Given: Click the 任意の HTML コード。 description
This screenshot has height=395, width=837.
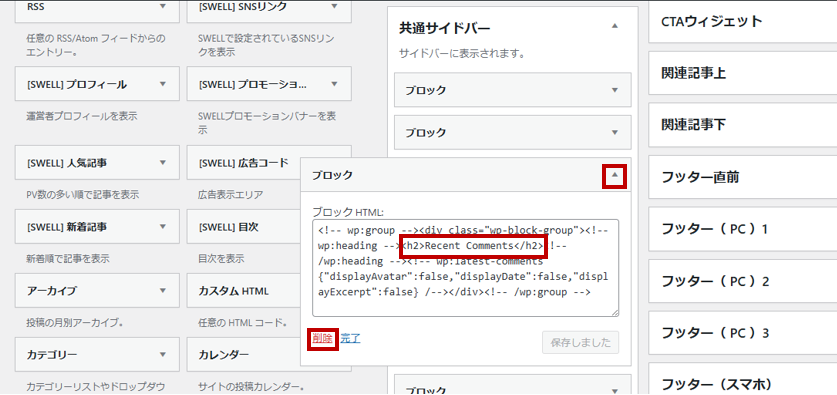Looking at the screenshot, I should 242,323.
